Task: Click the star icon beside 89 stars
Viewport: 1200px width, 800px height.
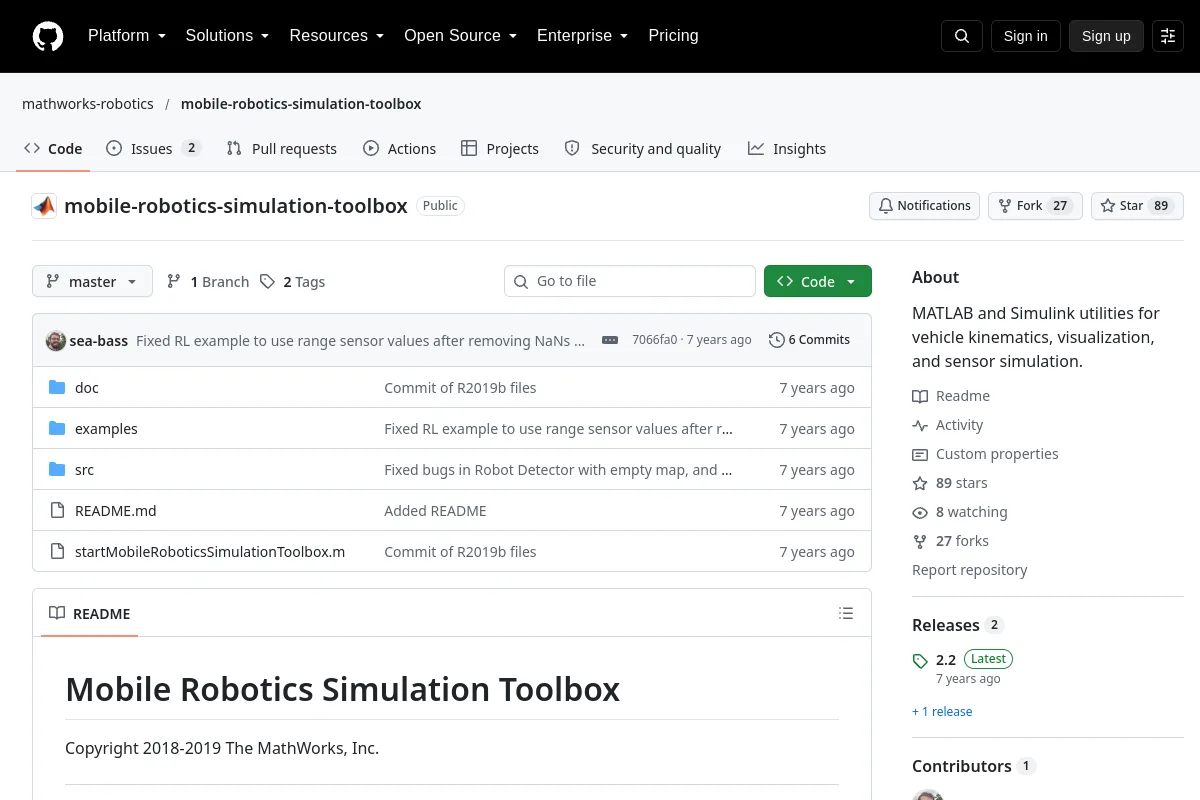Action: pyautogui.click(x=920, y=483)
